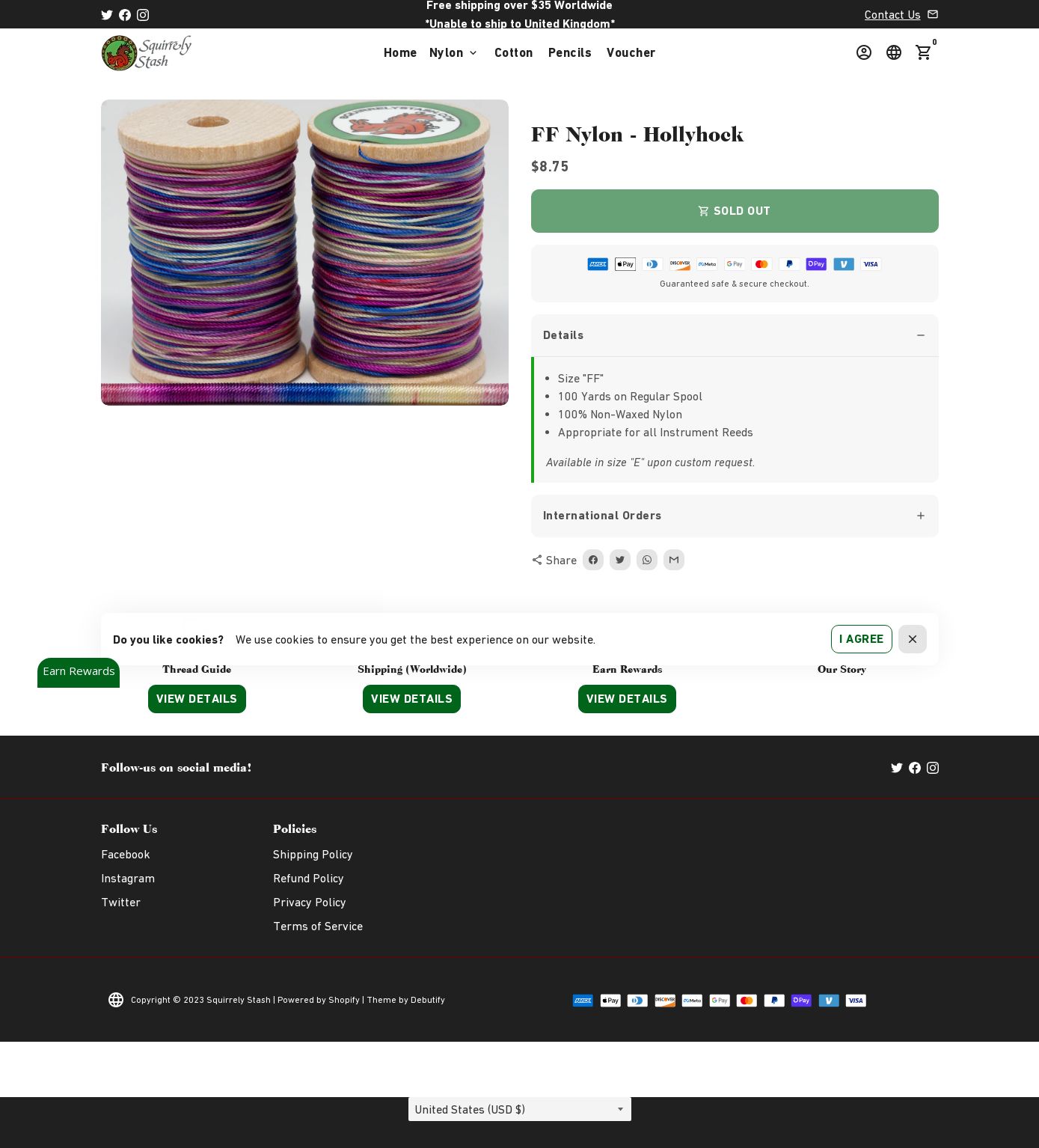Image resolution: width=1039 pixels, height=1148 pixels.
Task: Click the Twitter icon in top bar
Action: pos(107,15)
